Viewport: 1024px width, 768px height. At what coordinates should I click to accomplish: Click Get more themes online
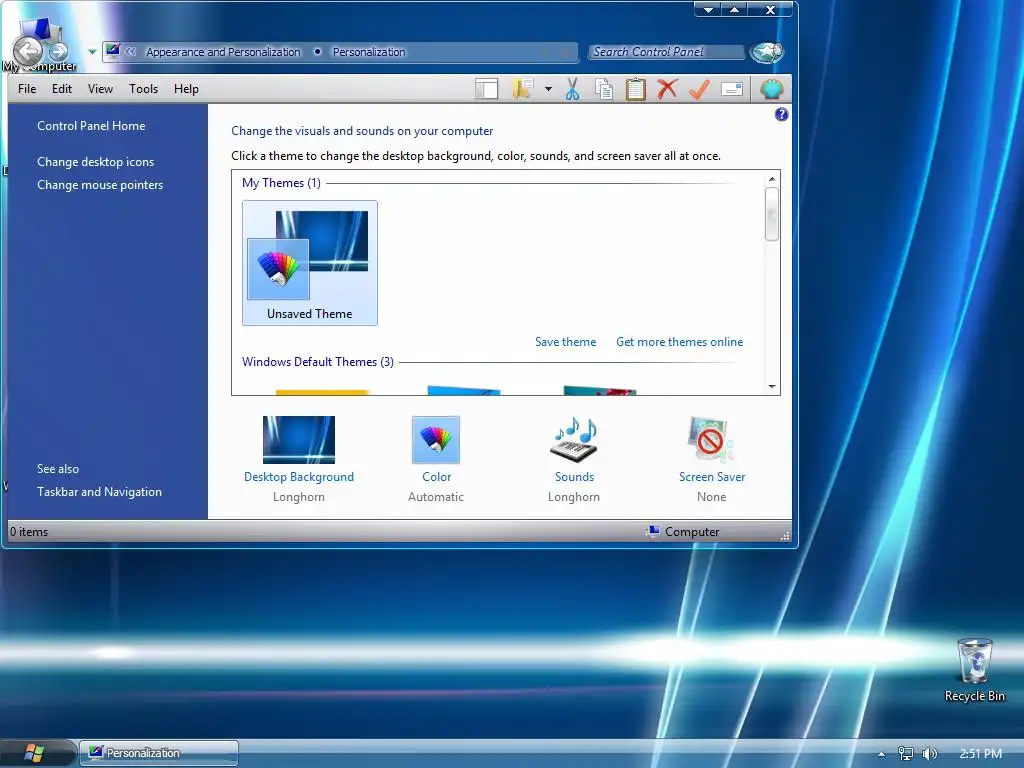(680, 342)
